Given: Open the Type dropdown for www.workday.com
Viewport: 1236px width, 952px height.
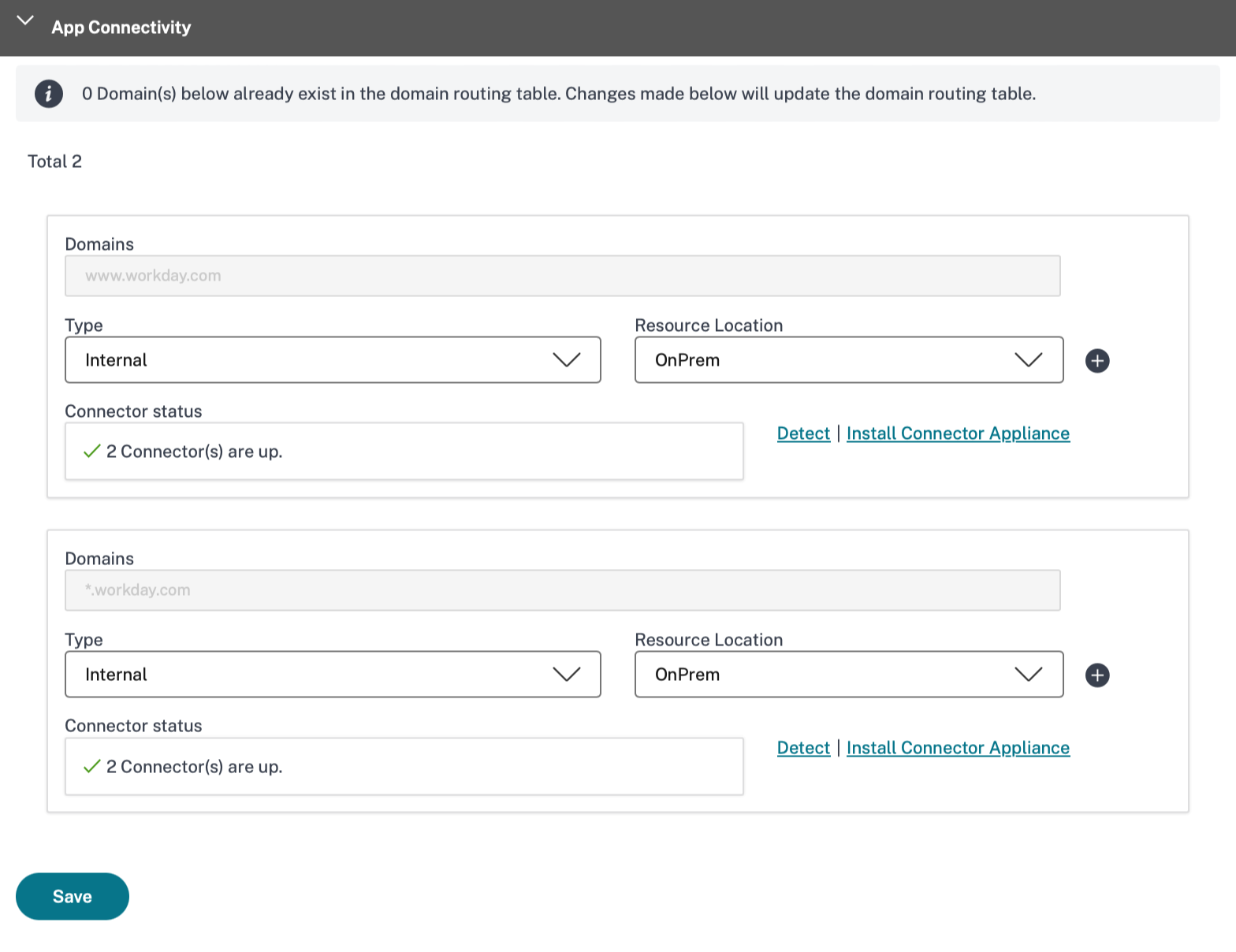Looking at the screenshot, I should [x=333, y=360].
